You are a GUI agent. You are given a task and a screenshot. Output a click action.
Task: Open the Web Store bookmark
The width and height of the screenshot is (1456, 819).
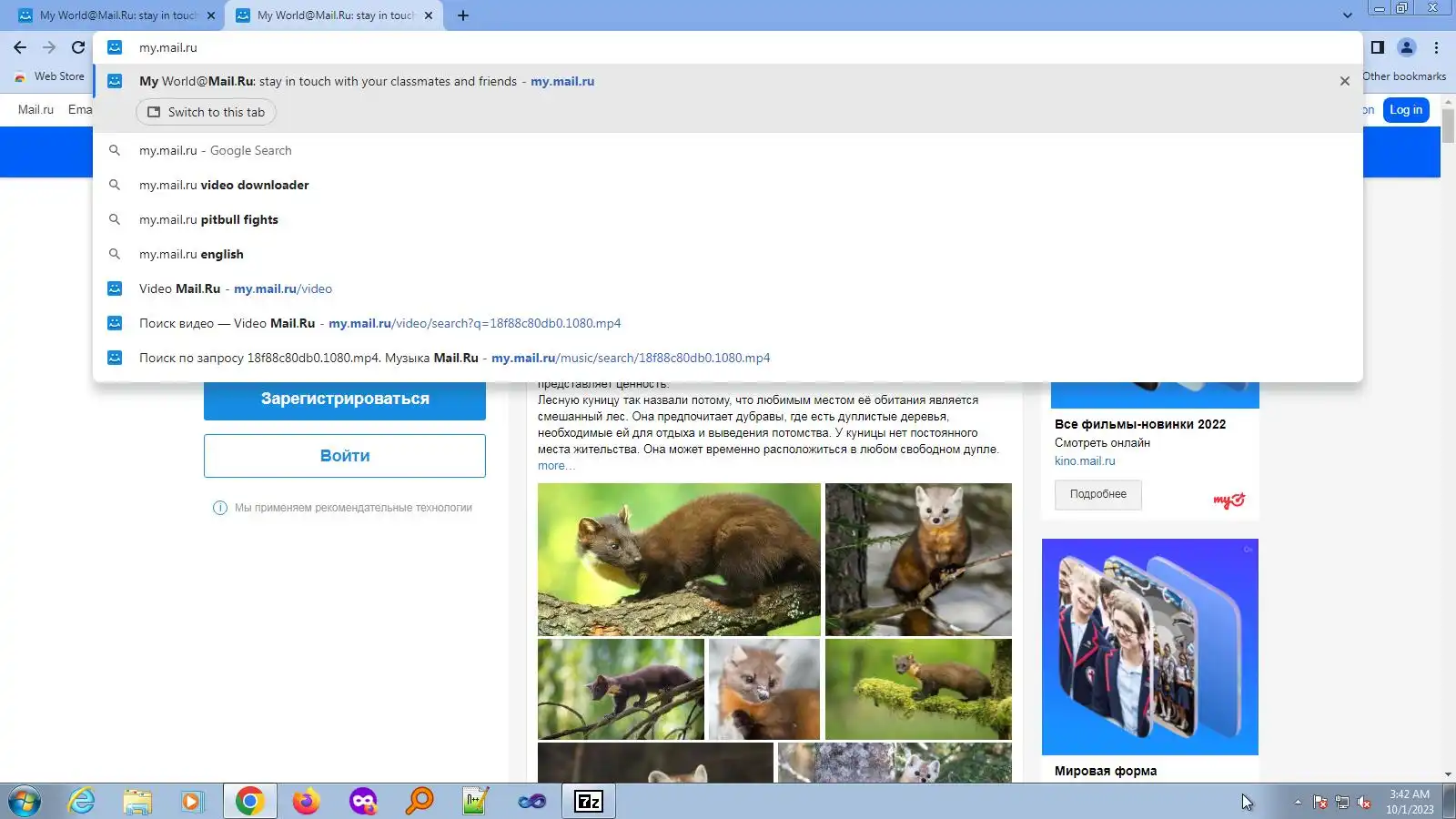coord(50,76)
